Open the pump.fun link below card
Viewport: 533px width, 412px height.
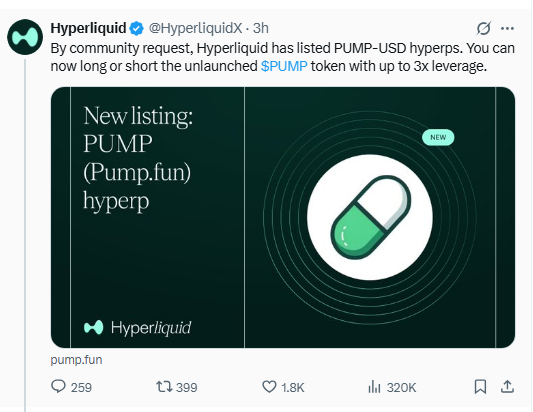(76, 360)
